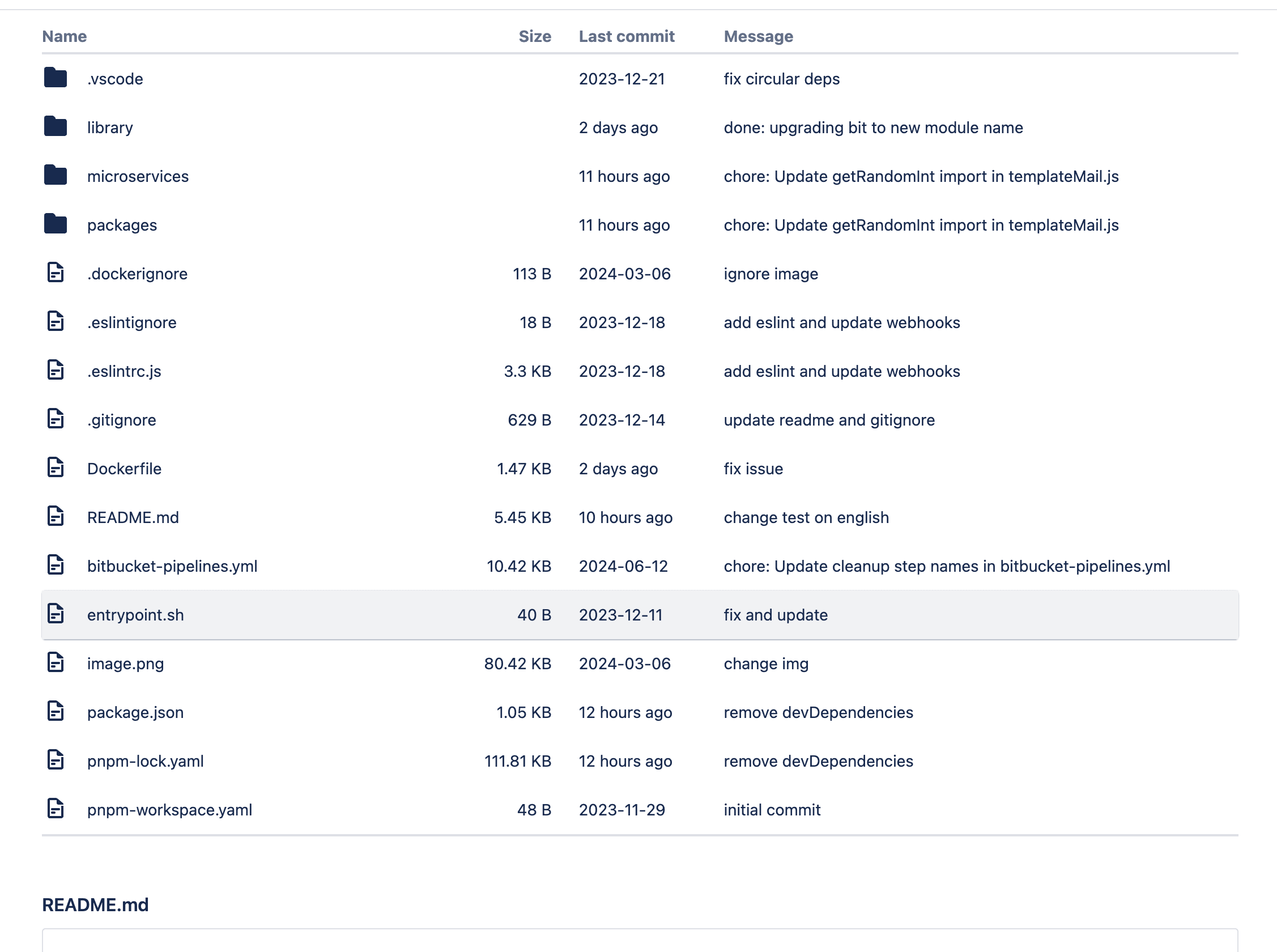Click the library folder icon
1277x952 pixels.
click(x=55, y=127)
